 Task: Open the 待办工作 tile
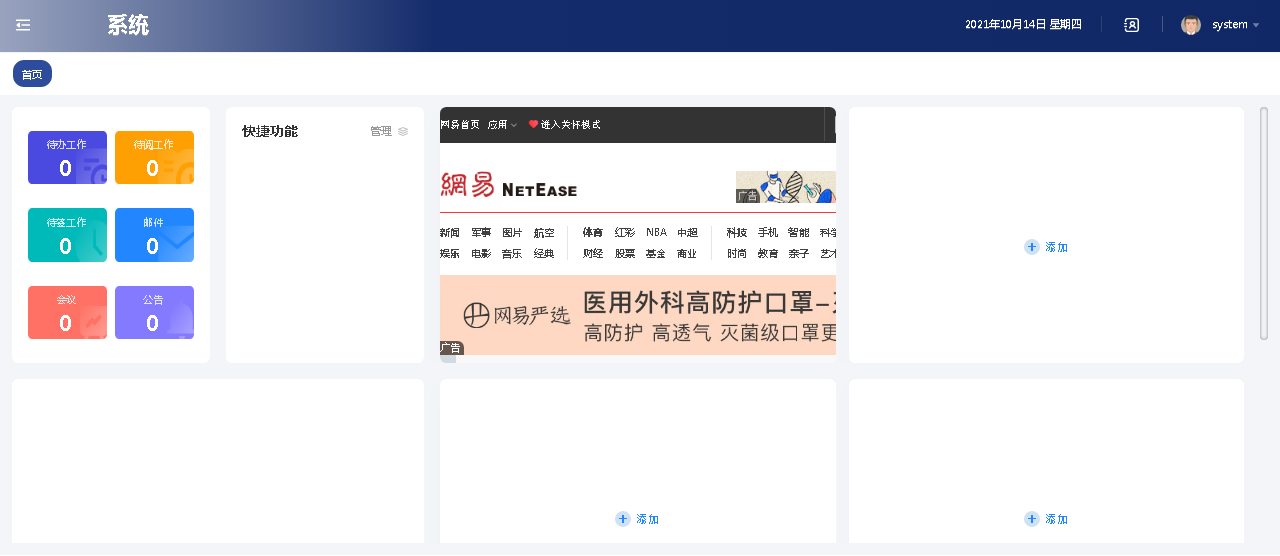click(67, 158)
